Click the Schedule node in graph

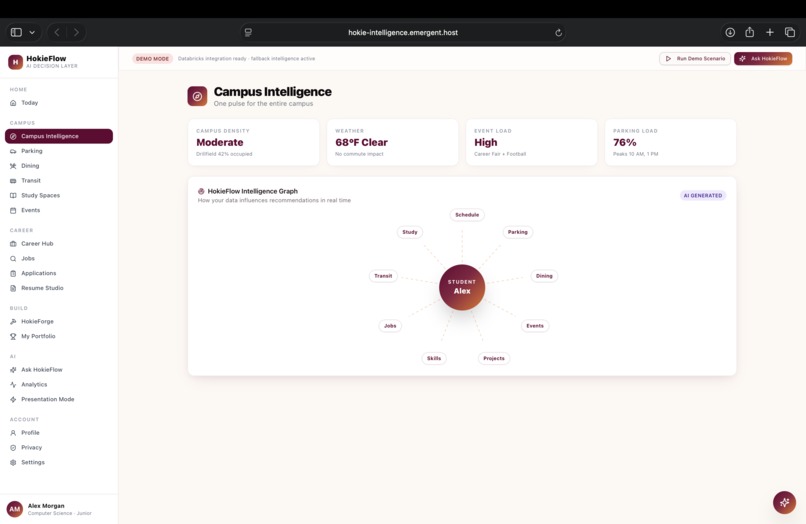coord(467,215)
